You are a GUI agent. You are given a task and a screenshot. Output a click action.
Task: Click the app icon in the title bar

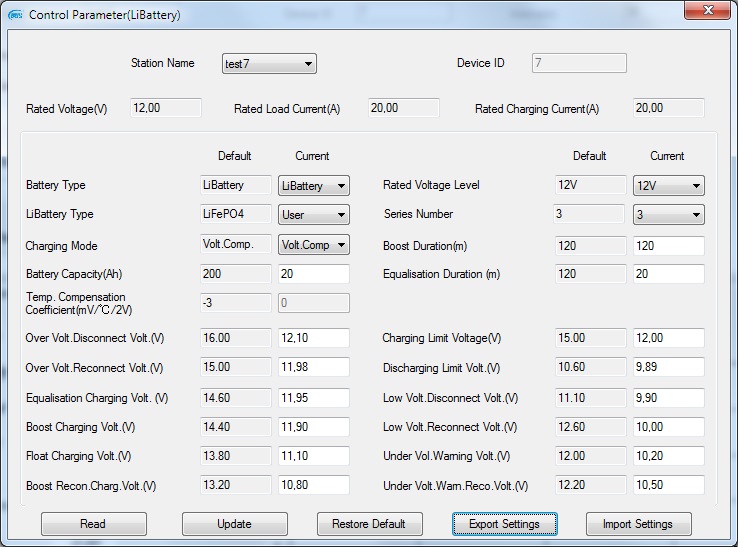tap(15, 15)
